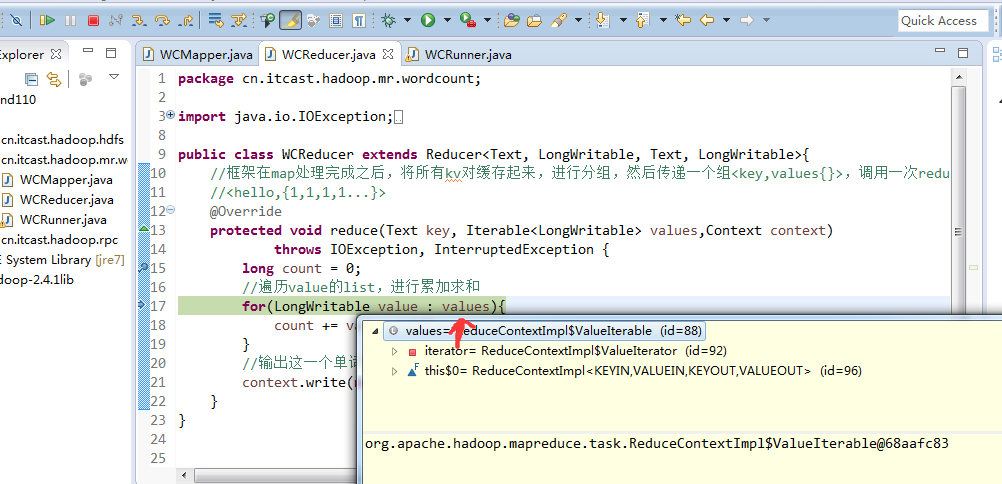Maximize the editor area
Screen dimensions: 1002x484
click(962, 52)
